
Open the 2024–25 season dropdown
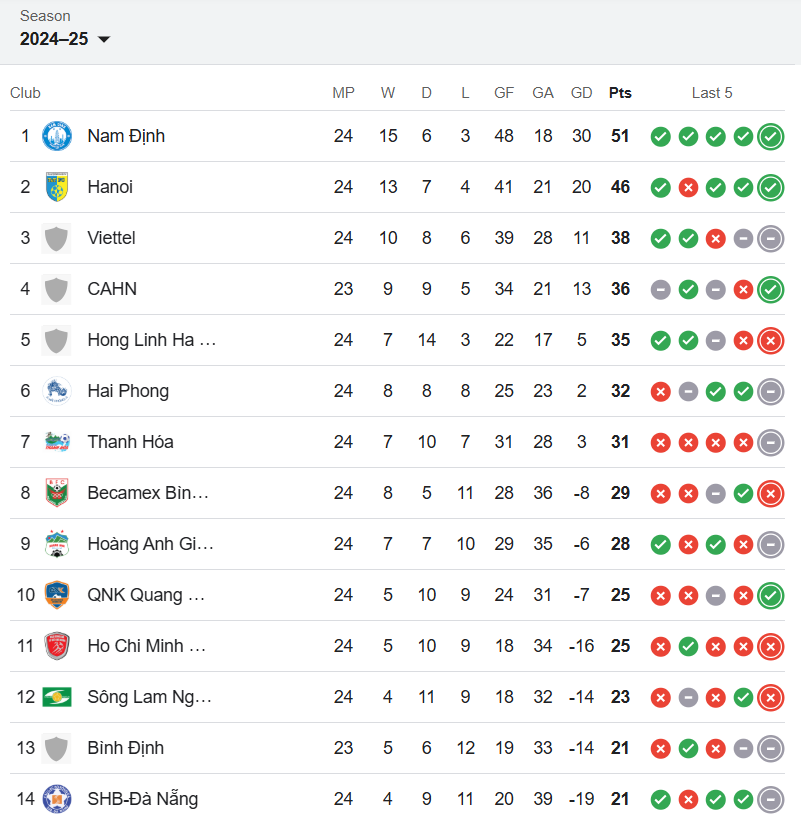coord(65,39)
